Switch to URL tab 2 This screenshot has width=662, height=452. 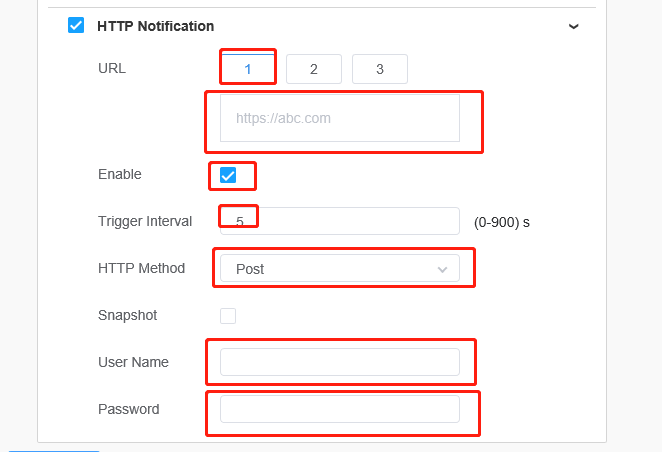click(314, 69)
